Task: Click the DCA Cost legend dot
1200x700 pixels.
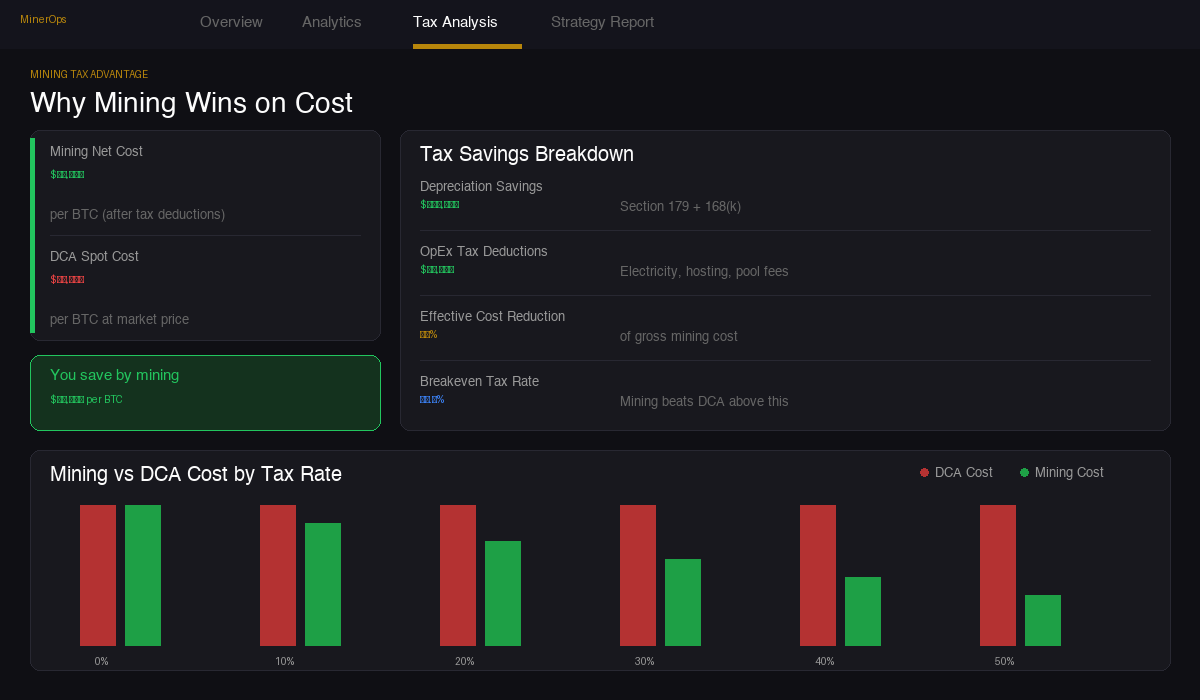Action: tap(924, 472)
